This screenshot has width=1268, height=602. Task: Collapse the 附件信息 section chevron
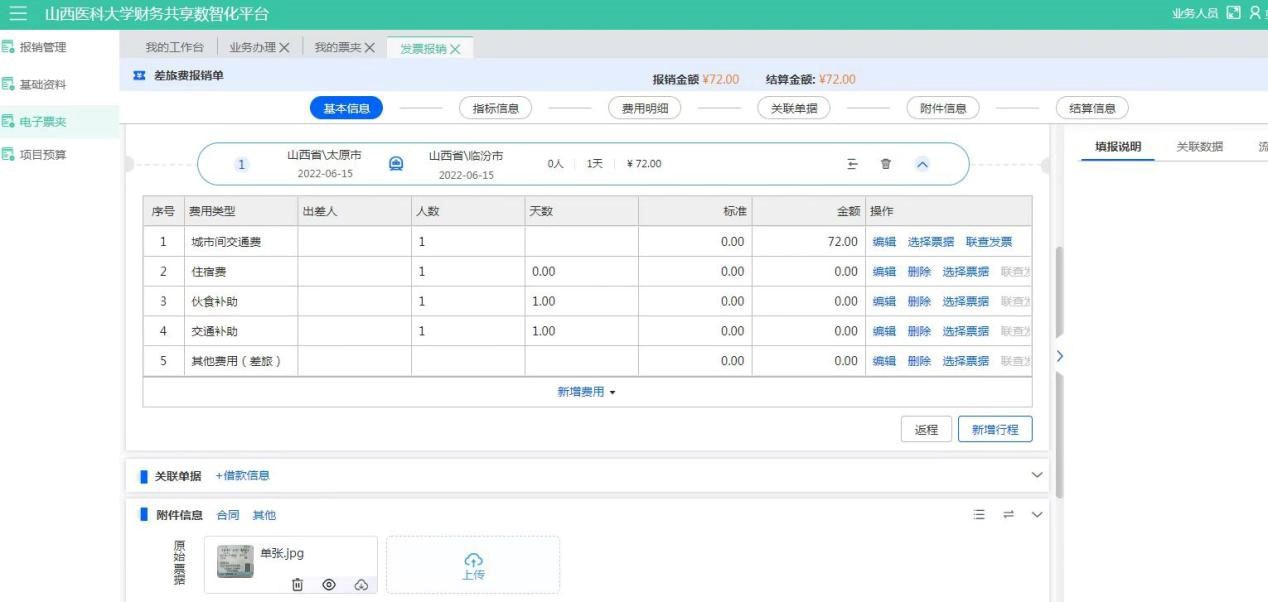click(1036, 514)
